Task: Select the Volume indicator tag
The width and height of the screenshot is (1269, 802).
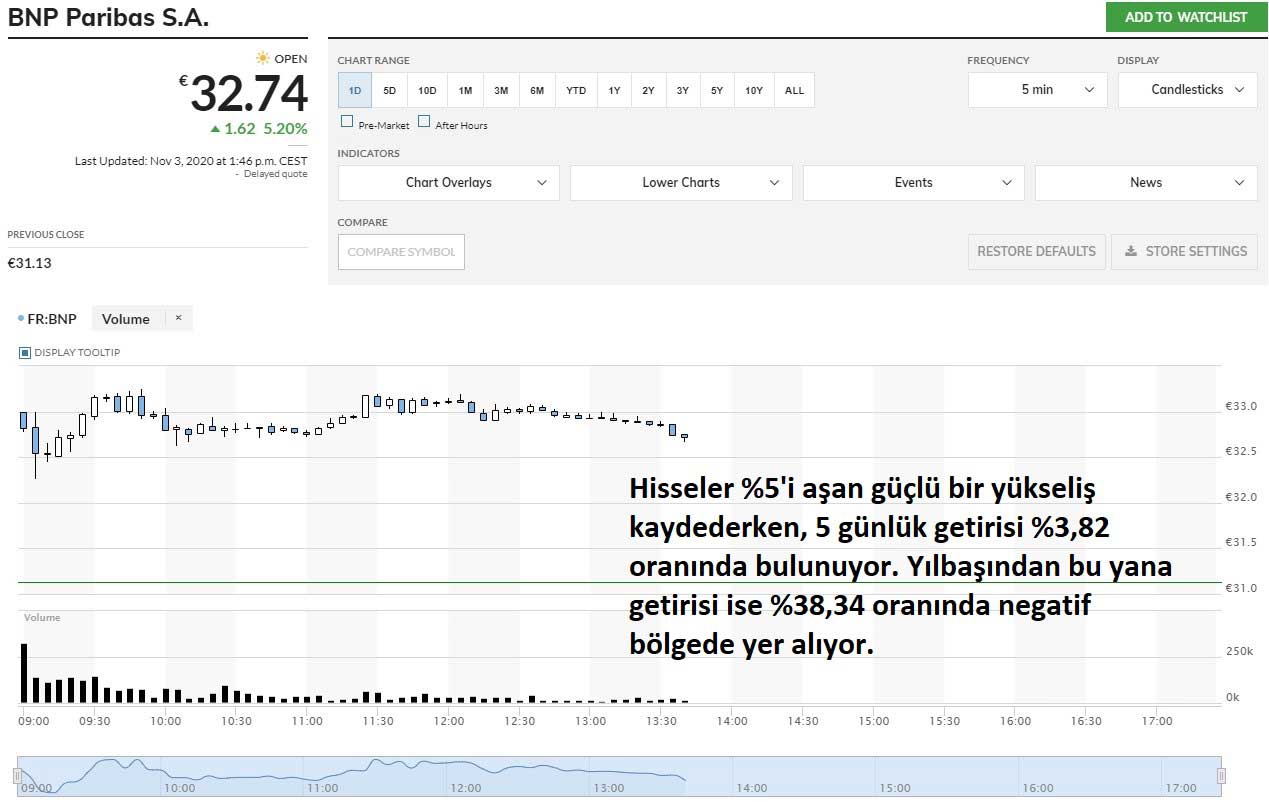Action: coord(126,319)
